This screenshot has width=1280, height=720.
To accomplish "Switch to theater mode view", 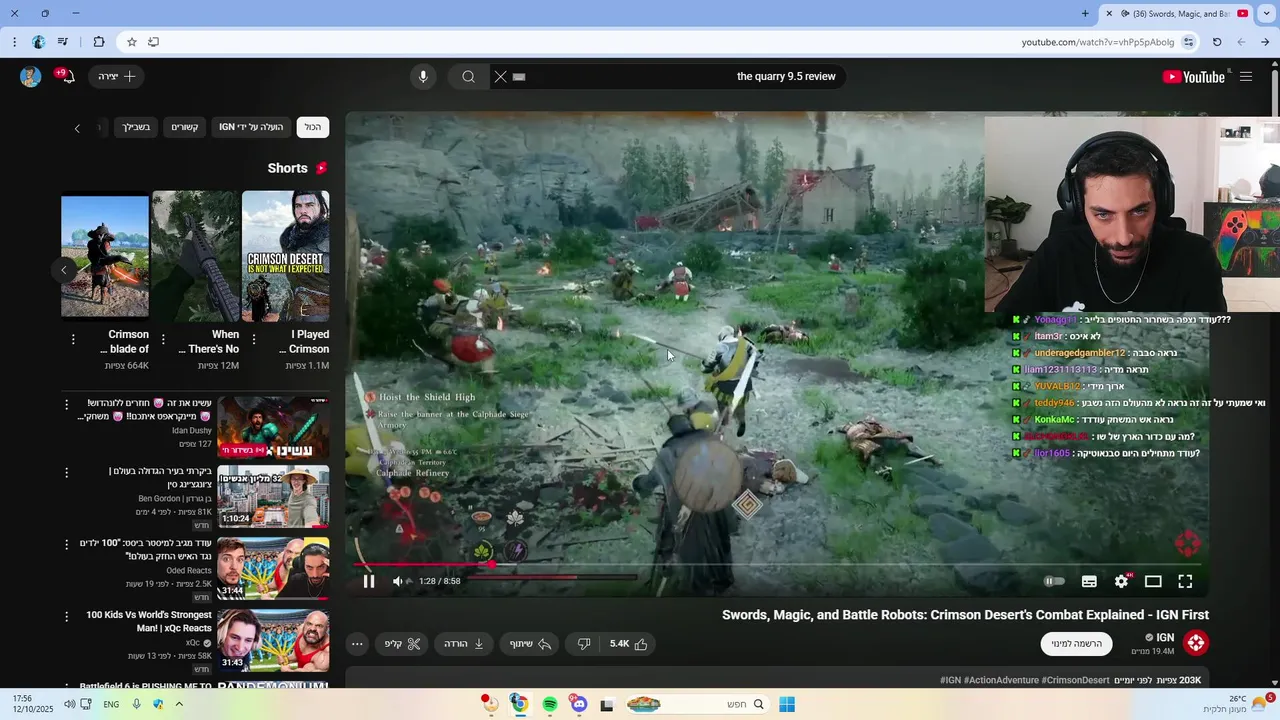I will (1153, 581).
